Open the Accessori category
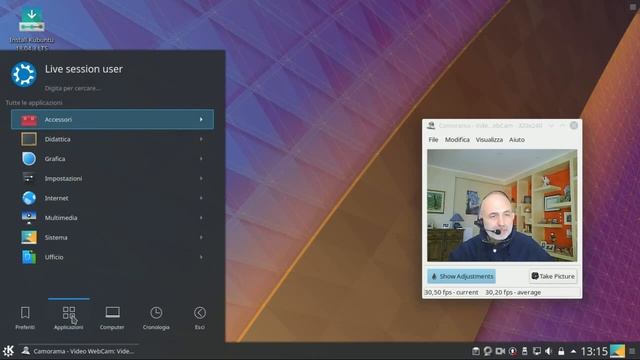 [x=112, y=119]
